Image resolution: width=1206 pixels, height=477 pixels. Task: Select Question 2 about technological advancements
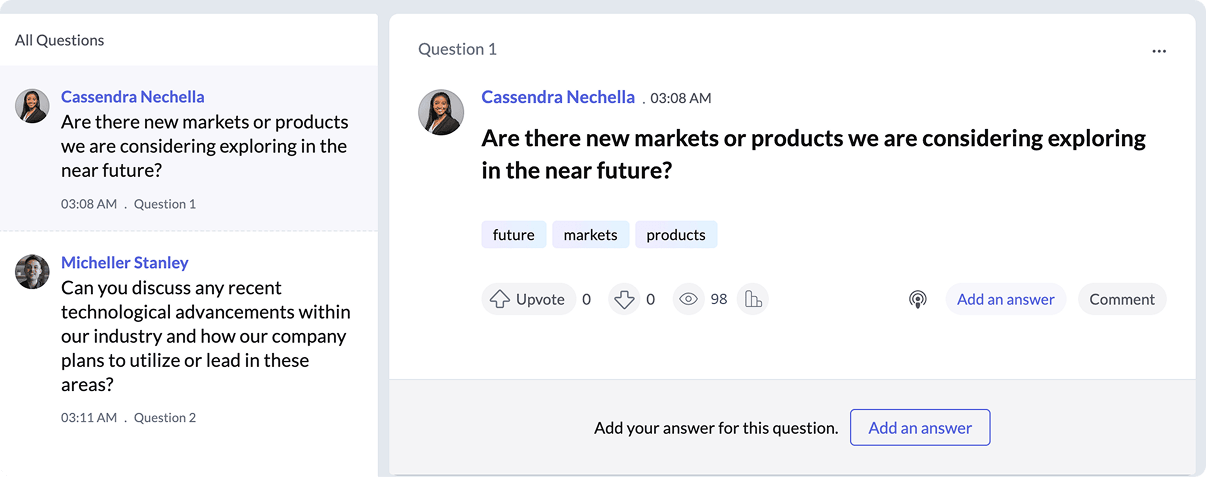[x=205, y=336]
